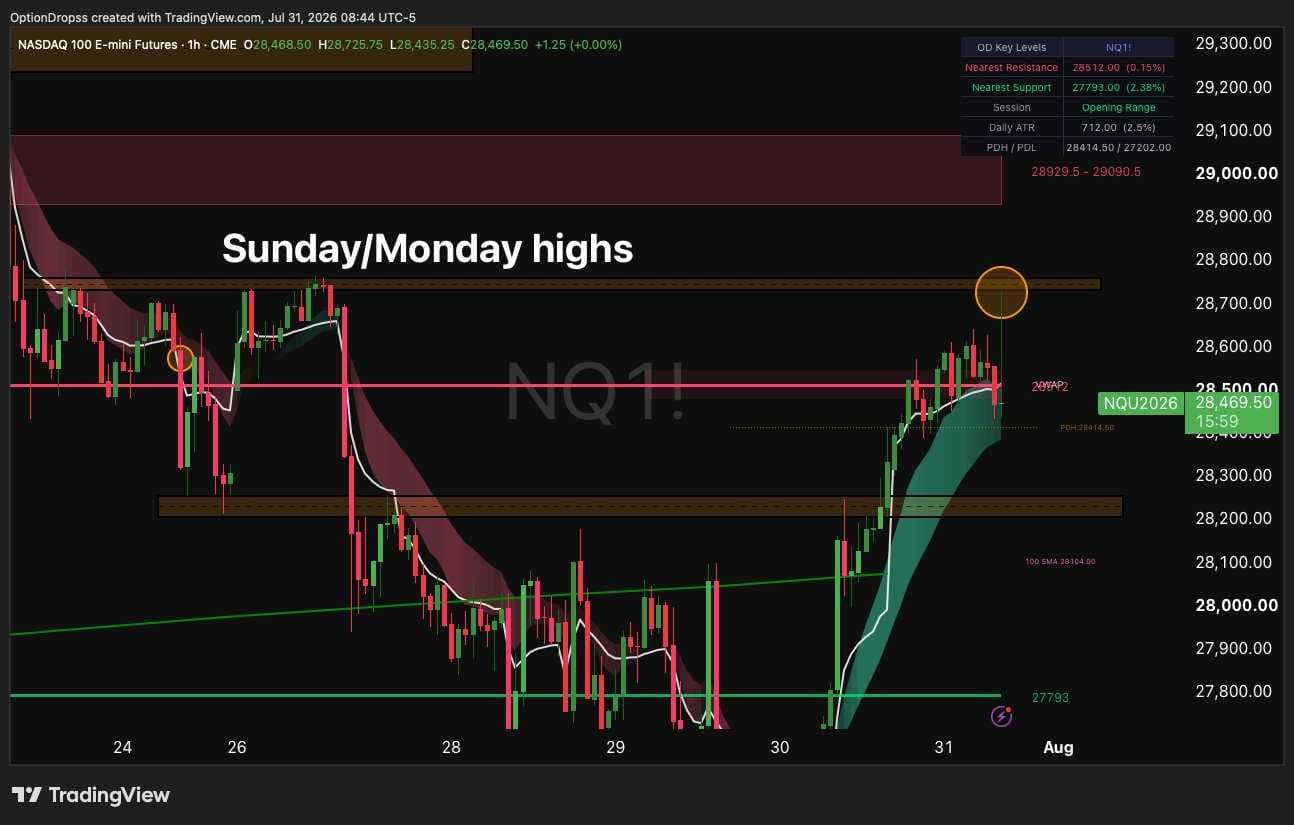
Task: Click the small orange circle near the 24th
Action: (180, 358)
